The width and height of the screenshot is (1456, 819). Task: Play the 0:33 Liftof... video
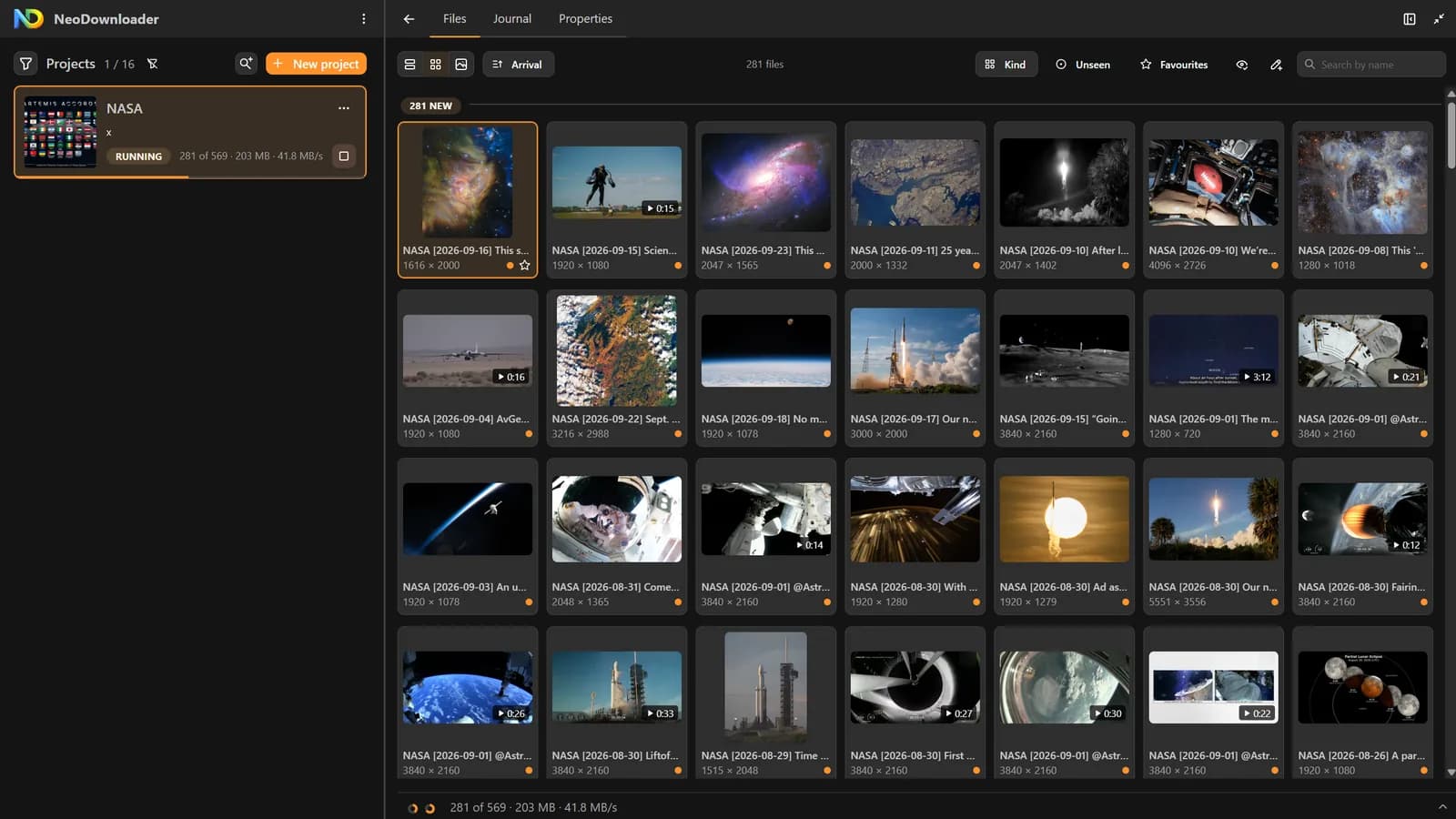617,688
